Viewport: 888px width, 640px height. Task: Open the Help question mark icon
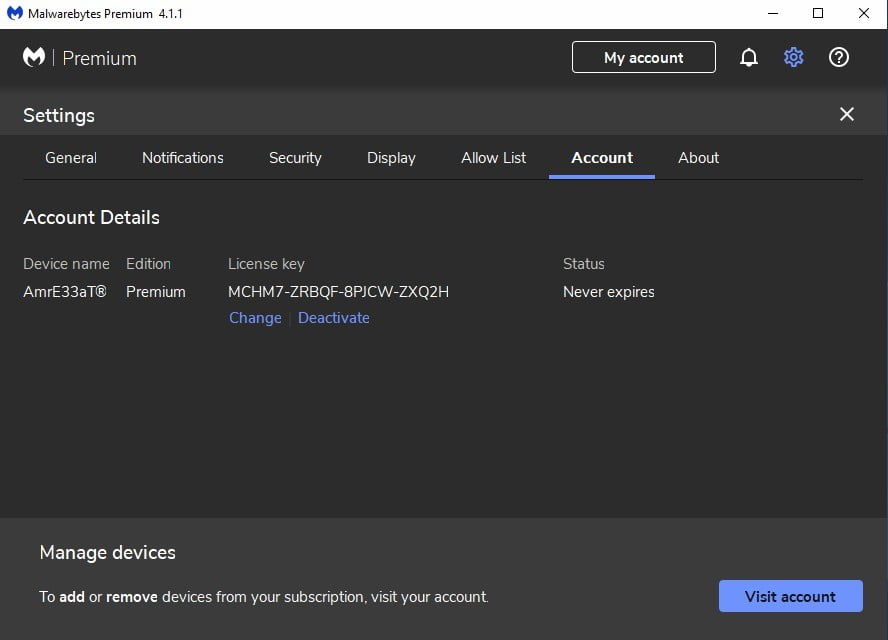[839, 58]
